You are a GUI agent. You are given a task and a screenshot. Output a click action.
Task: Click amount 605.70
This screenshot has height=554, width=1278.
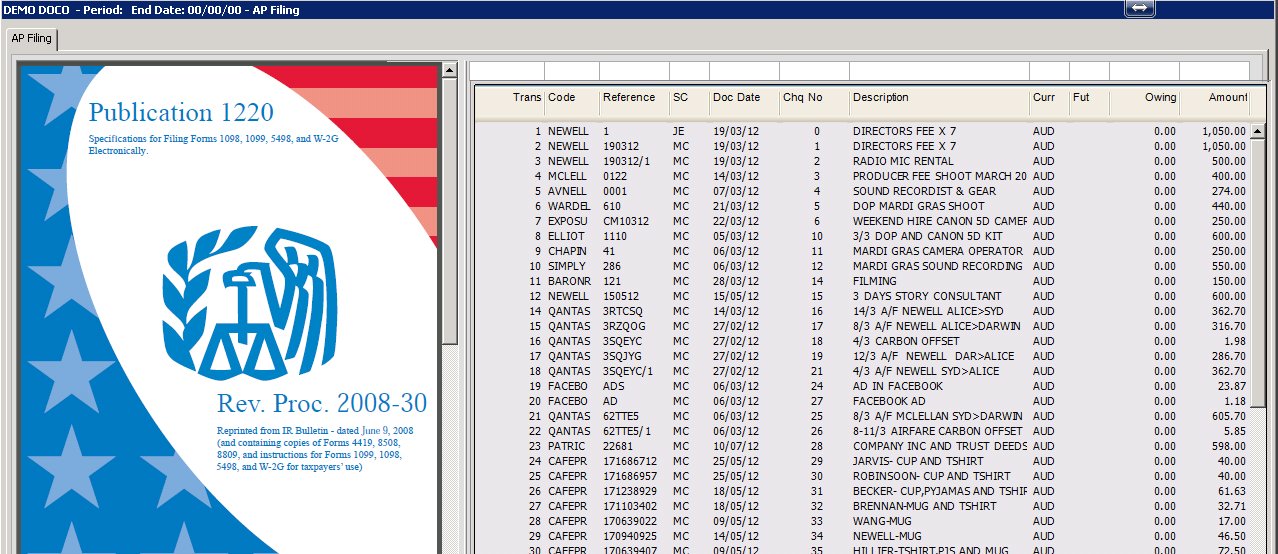point(1227,416)
